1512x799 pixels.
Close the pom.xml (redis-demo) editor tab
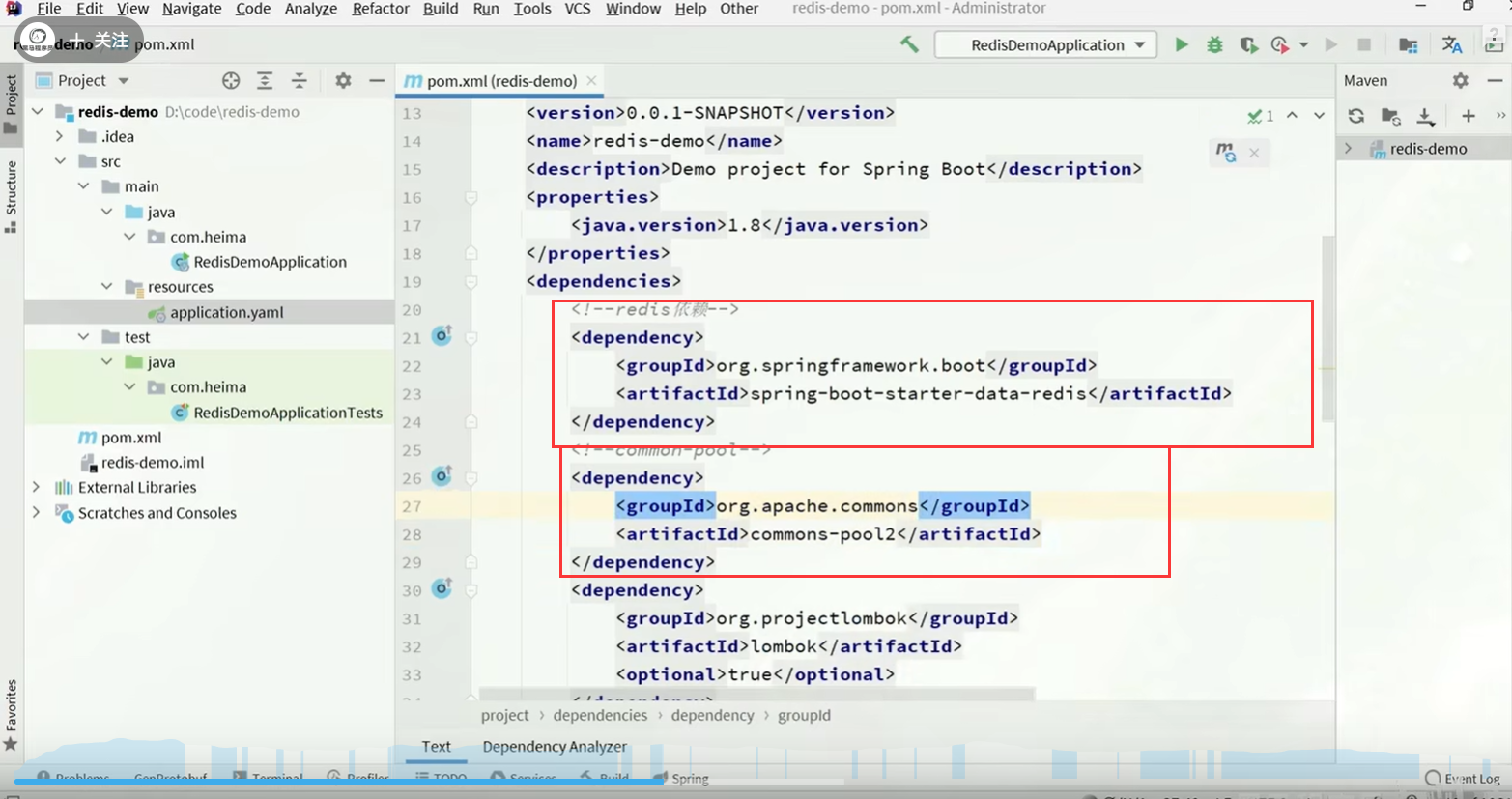[591, 81]
